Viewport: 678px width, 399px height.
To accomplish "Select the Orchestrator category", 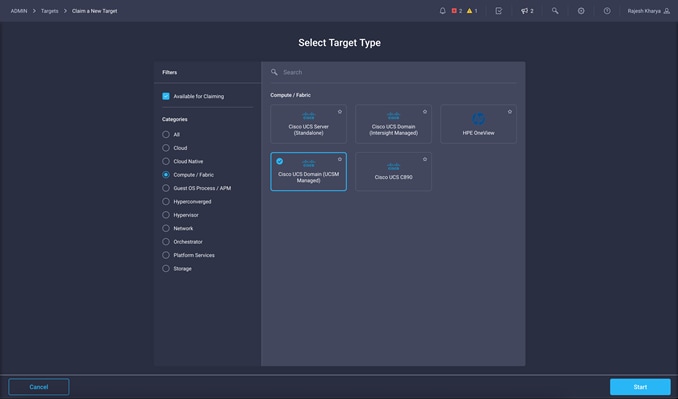I will (x=166, y=242).
